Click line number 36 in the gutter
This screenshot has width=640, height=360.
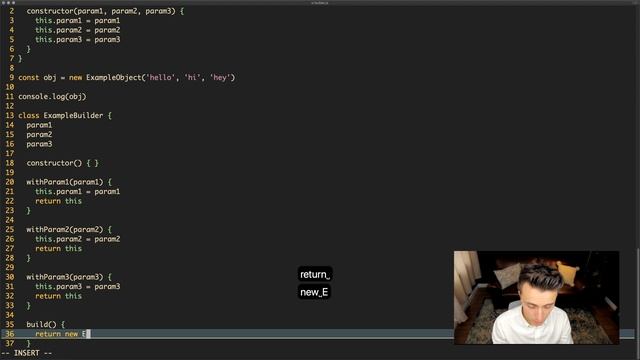tap(9, 334)
